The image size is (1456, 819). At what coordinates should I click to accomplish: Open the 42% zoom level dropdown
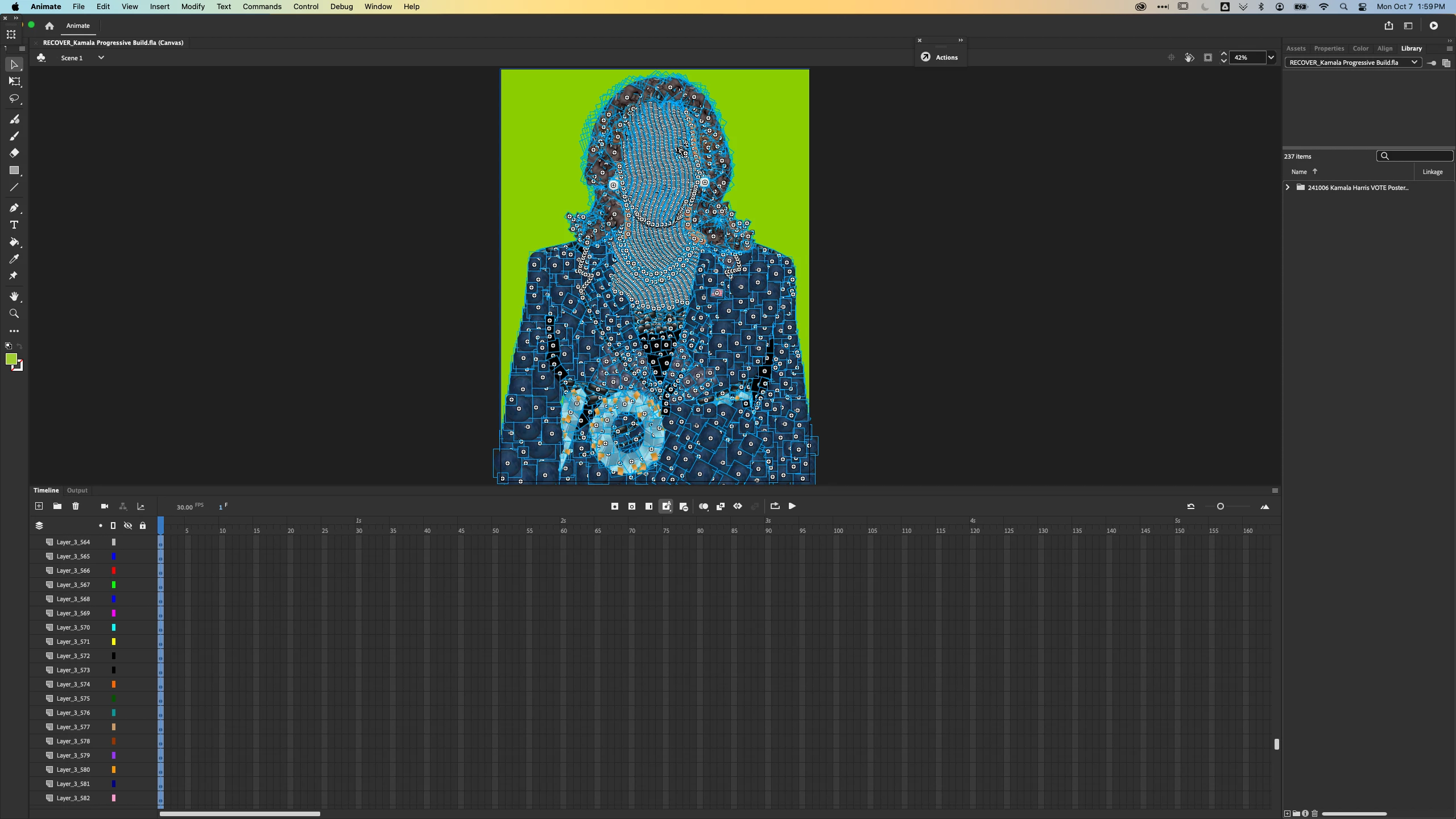pyautogui.click(x=1271, y=57)
